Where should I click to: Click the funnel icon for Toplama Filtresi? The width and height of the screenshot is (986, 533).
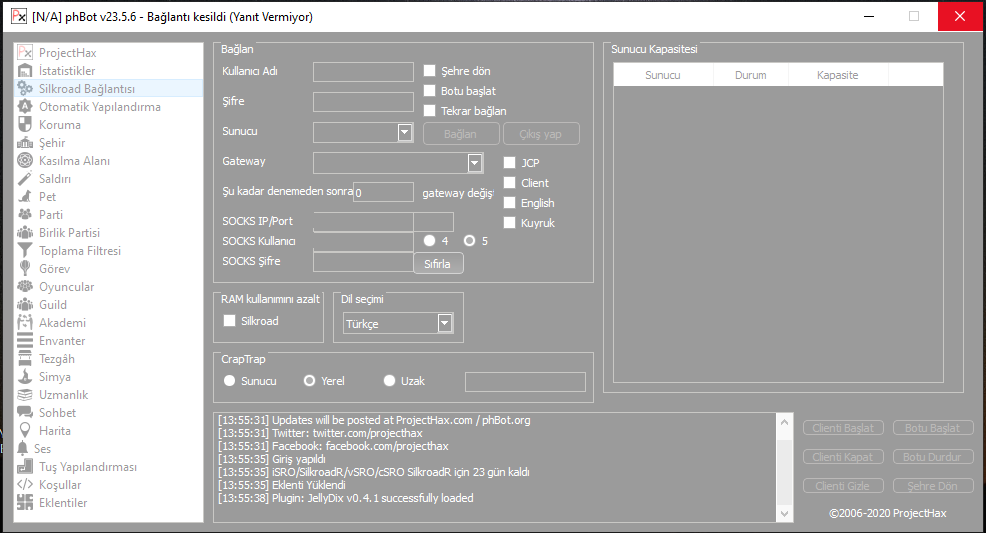pyautogui.click(x=25, y=251)
